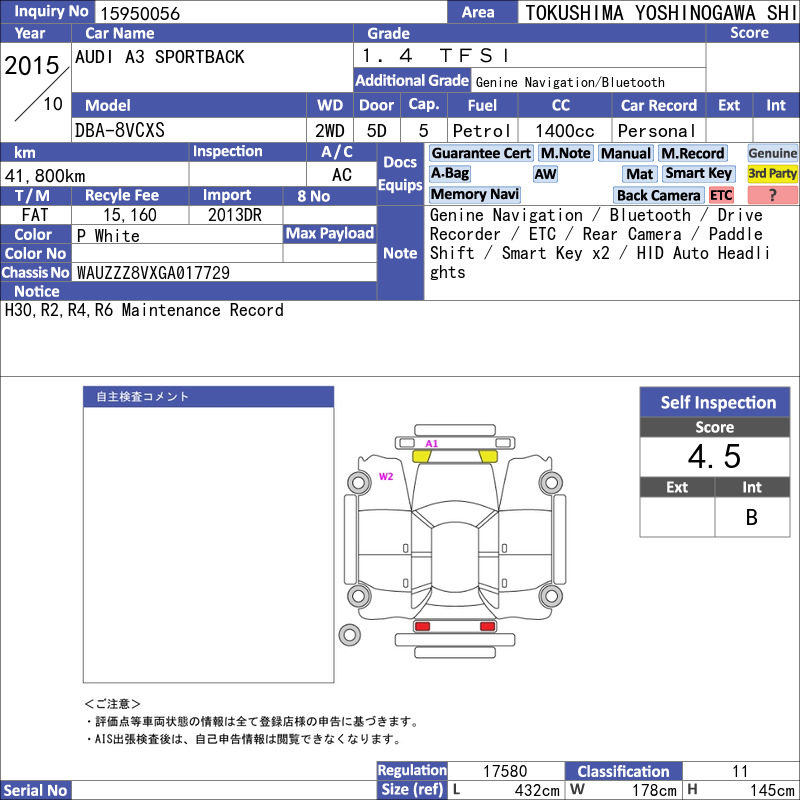800x800 pixels.
Task: Click recycle fee value 15,160
Action: point(130,215)
